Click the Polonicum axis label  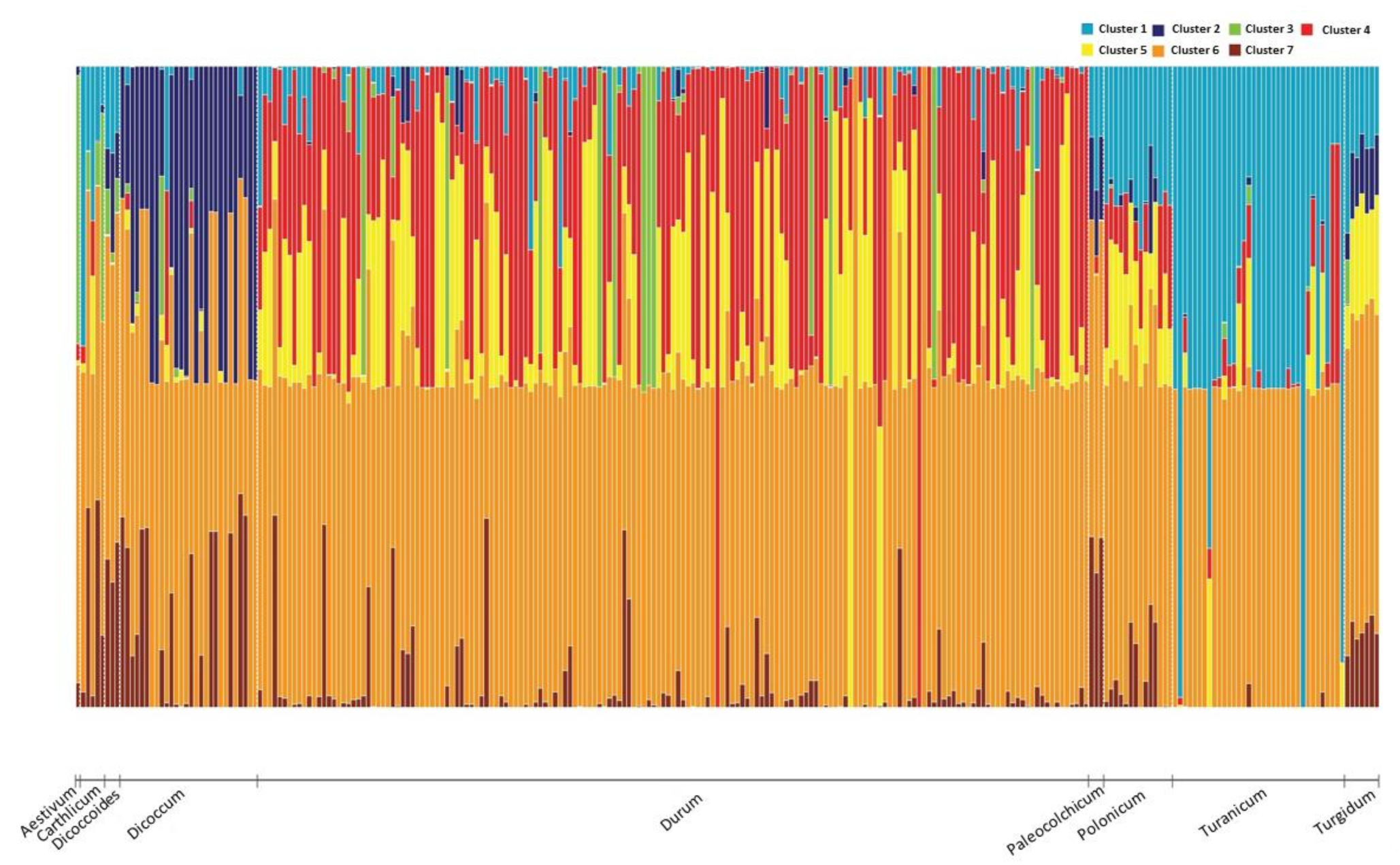pos(1111,815)
